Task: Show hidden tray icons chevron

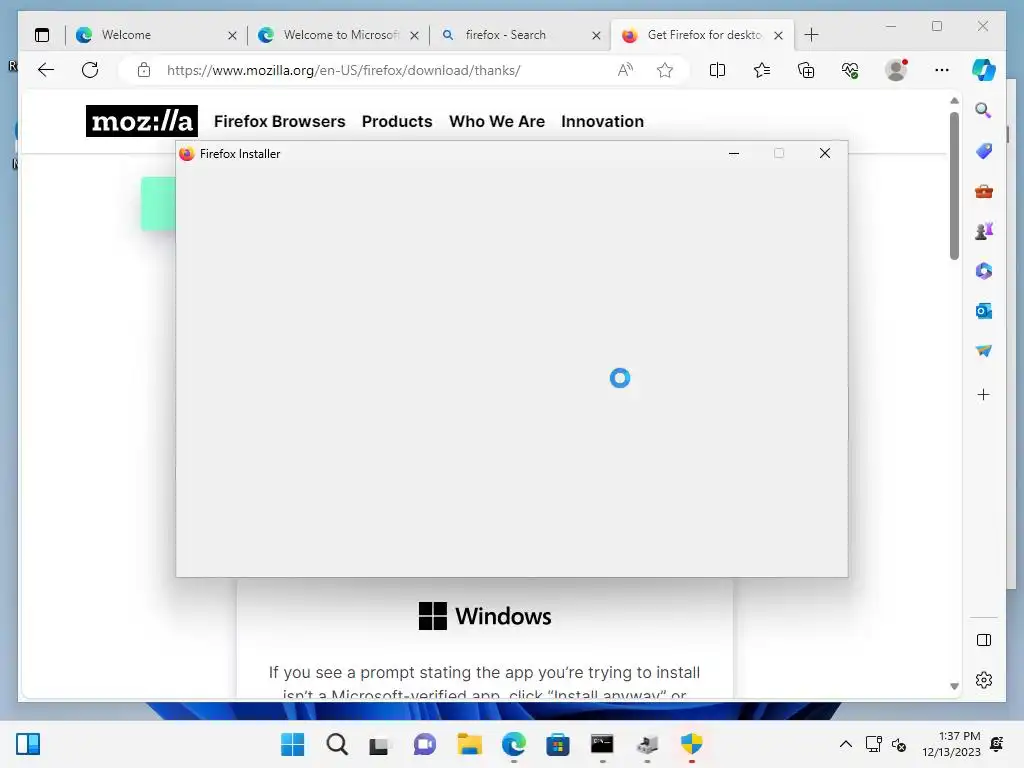Action: [x=846, y=744]
